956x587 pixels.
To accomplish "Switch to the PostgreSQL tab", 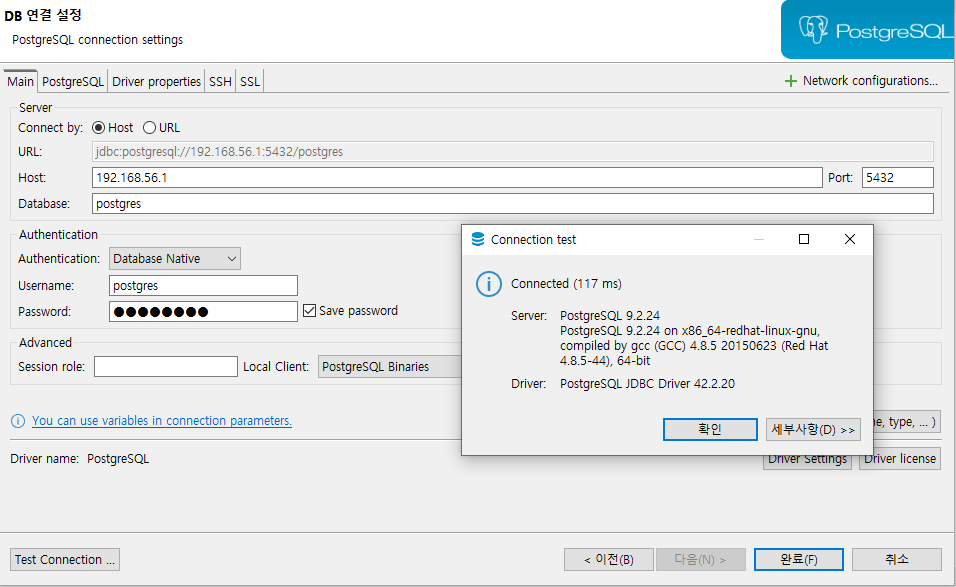I will click(73, 82).
